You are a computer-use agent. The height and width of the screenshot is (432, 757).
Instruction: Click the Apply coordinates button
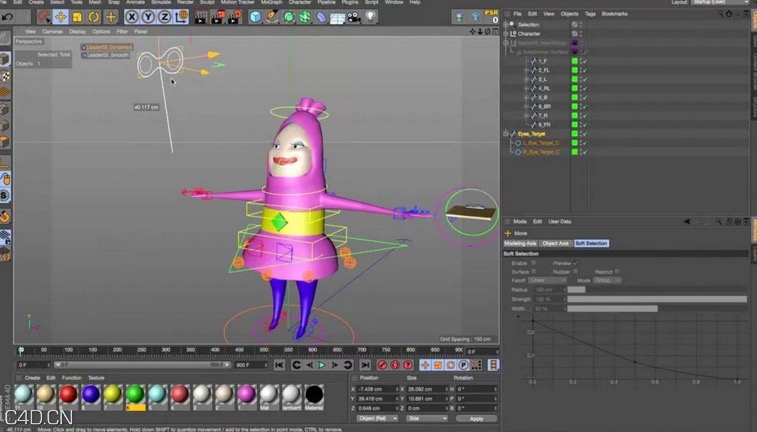tap(477, 418)
